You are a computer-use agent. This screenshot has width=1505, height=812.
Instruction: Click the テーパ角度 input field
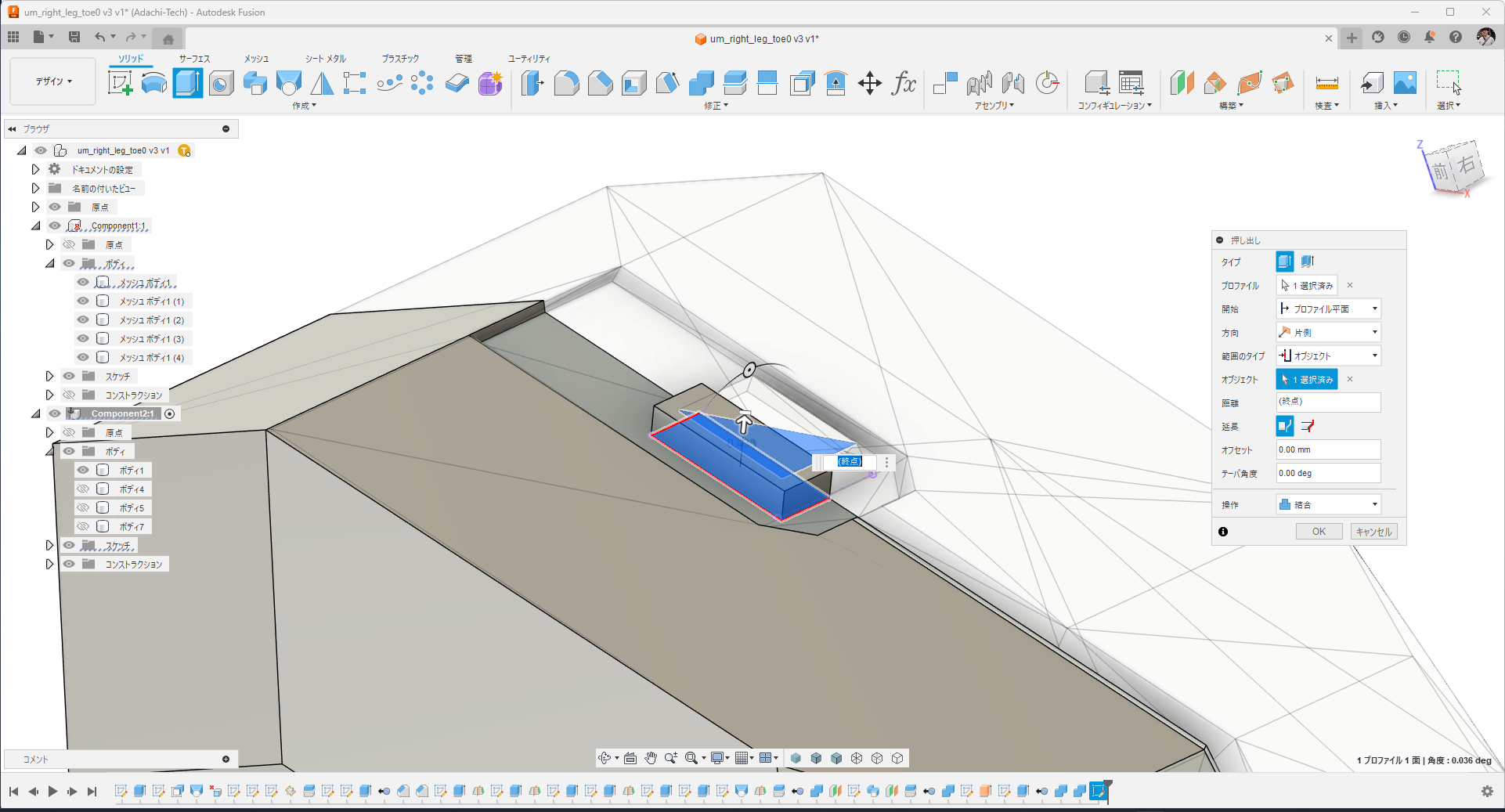(x=1328, y=474)
